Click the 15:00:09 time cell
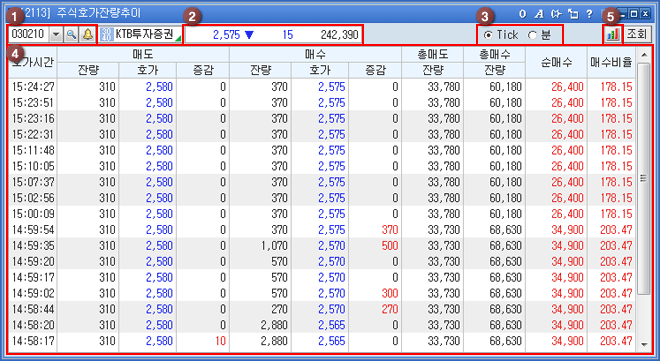The width and height of the screenshot is (660, 361). 33,214
